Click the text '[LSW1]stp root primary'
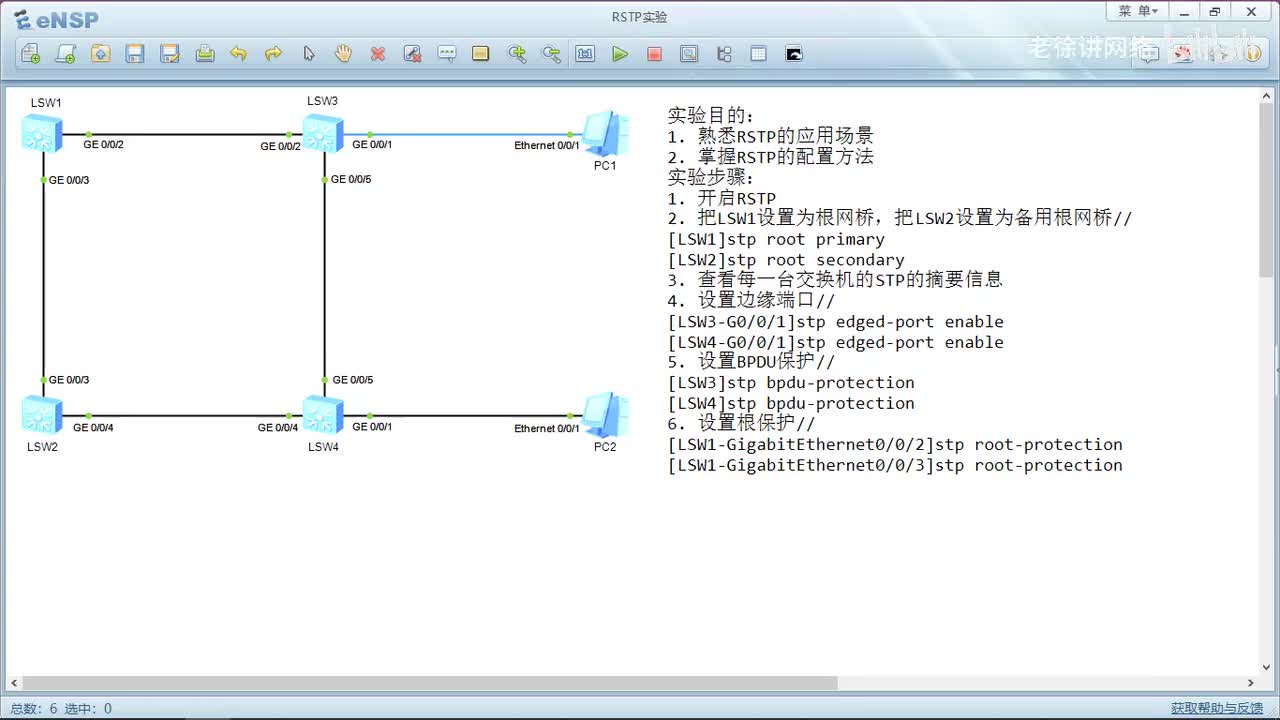The height and width of the screenshot is (720, 1280). pyautogui.click(x=776, y=240)
